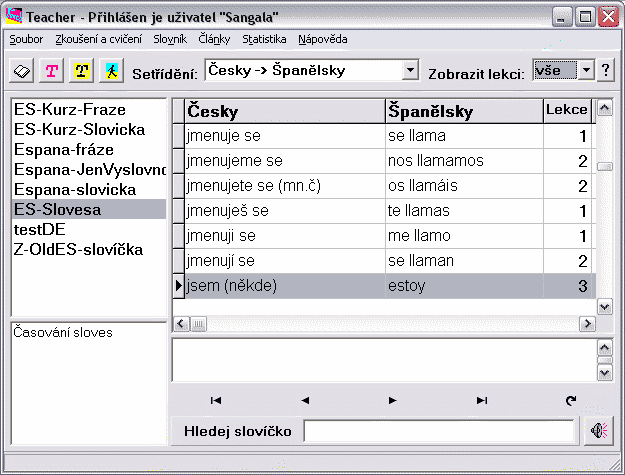Click the Španělsky column header

coord(464,111)
